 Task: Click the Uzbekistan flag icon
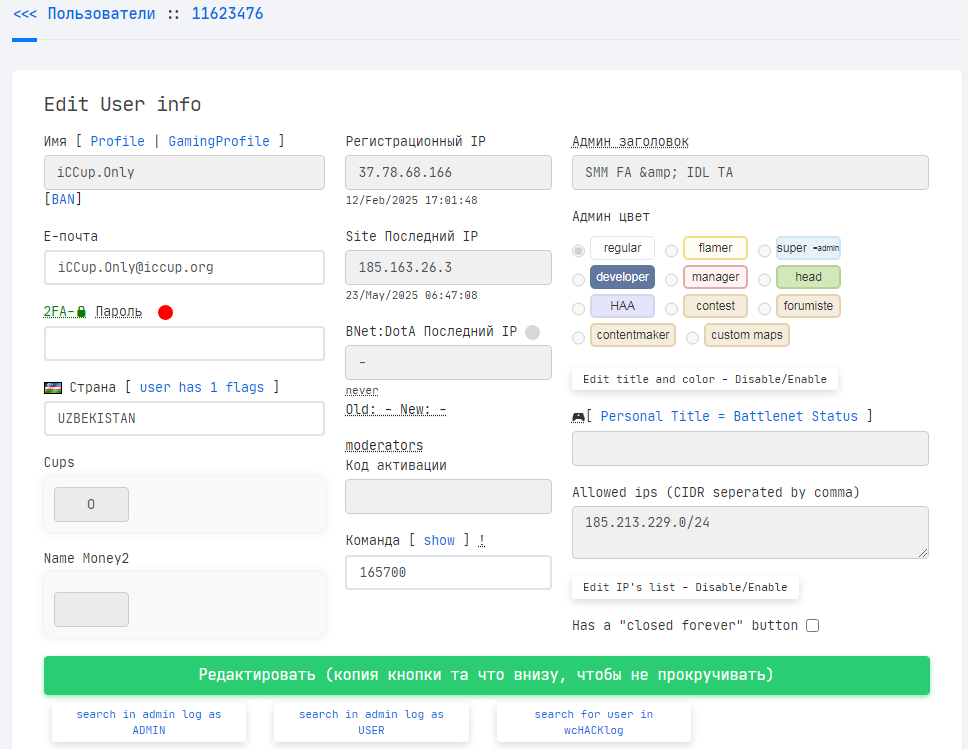(53, 388)
